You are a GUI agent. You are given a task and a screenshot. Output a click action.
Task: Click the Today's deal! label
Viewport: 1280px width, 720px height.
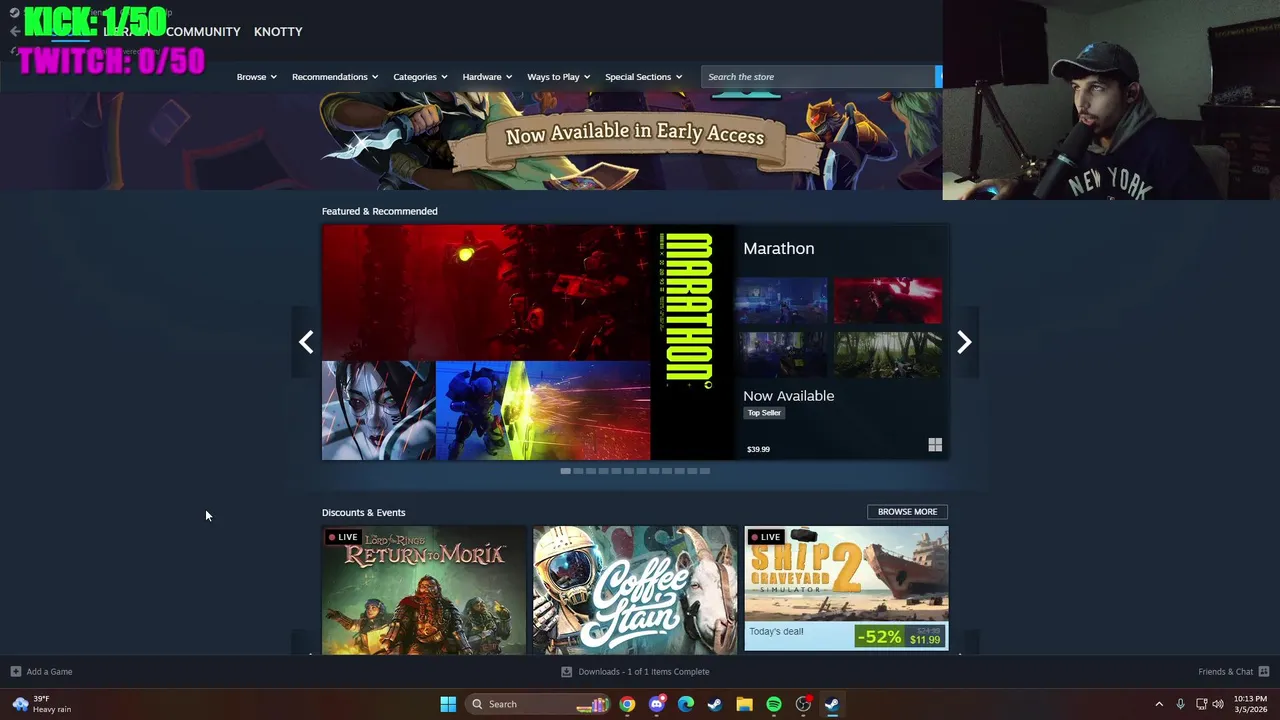click(x=776, y=632)
